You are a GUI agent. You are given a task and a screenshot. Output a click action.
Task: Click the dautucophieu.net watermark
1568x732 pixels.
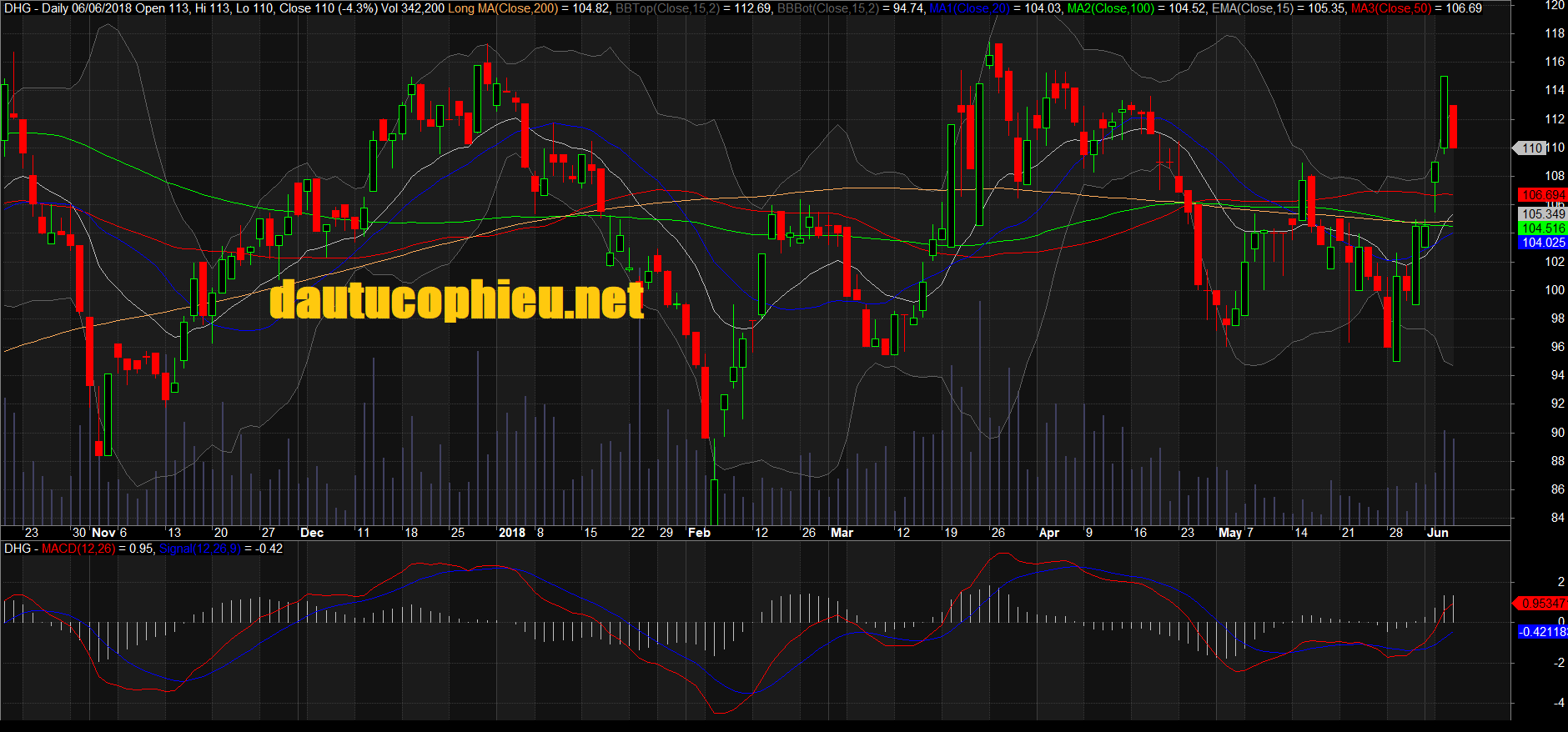457,300
